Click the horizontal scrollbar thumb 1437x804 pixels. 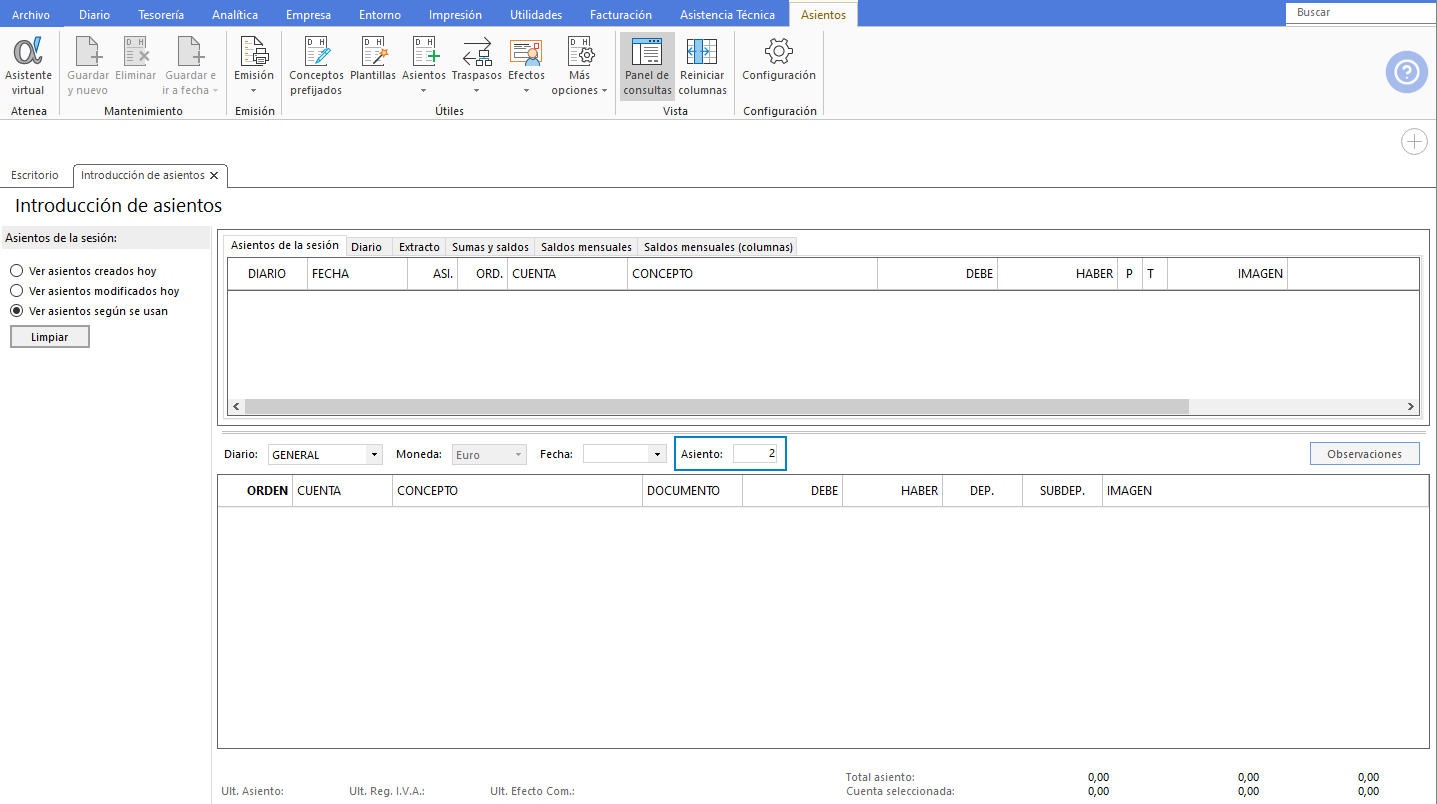click(x=716, y=407)
